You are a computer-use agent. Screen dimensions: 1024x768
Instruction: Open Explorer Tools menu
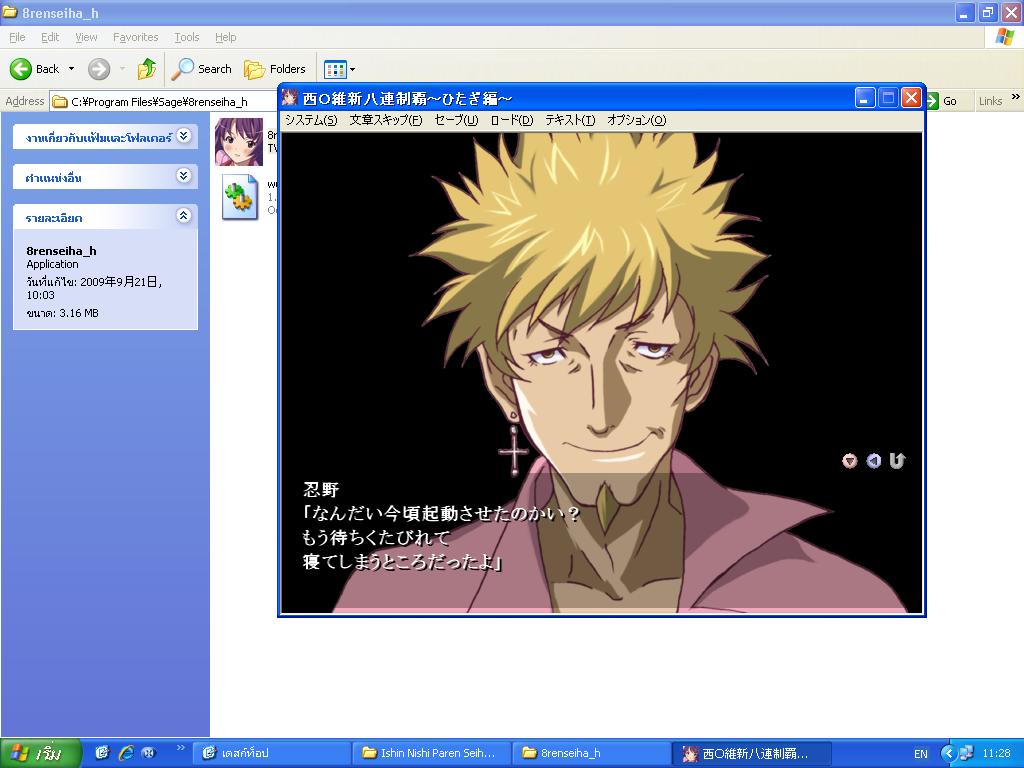pyautogui.click(x=186, y=37)
